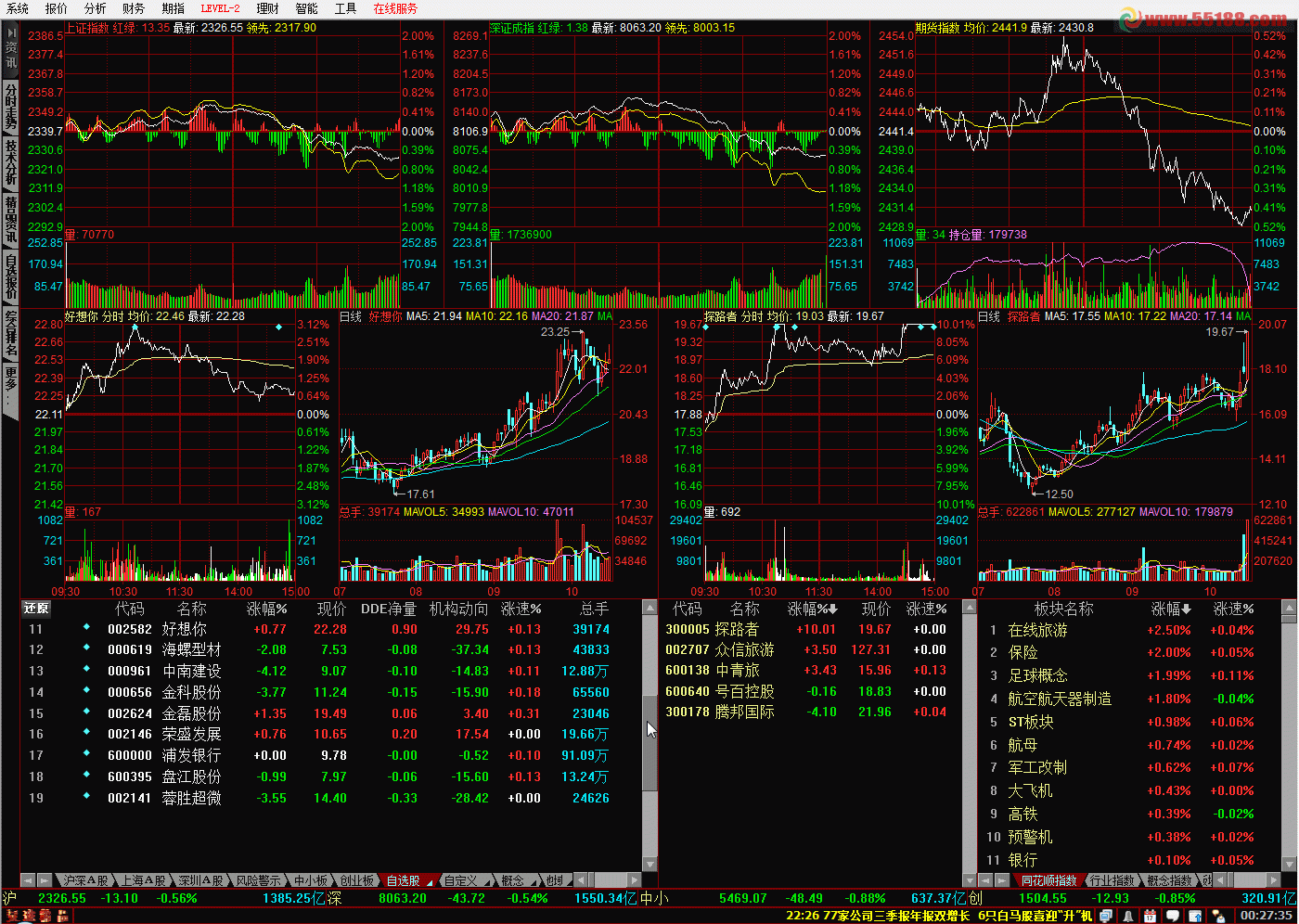Expand the 更多 sidebar item
The height and width of the screenshot is (924, 1299).
[10, 390]
